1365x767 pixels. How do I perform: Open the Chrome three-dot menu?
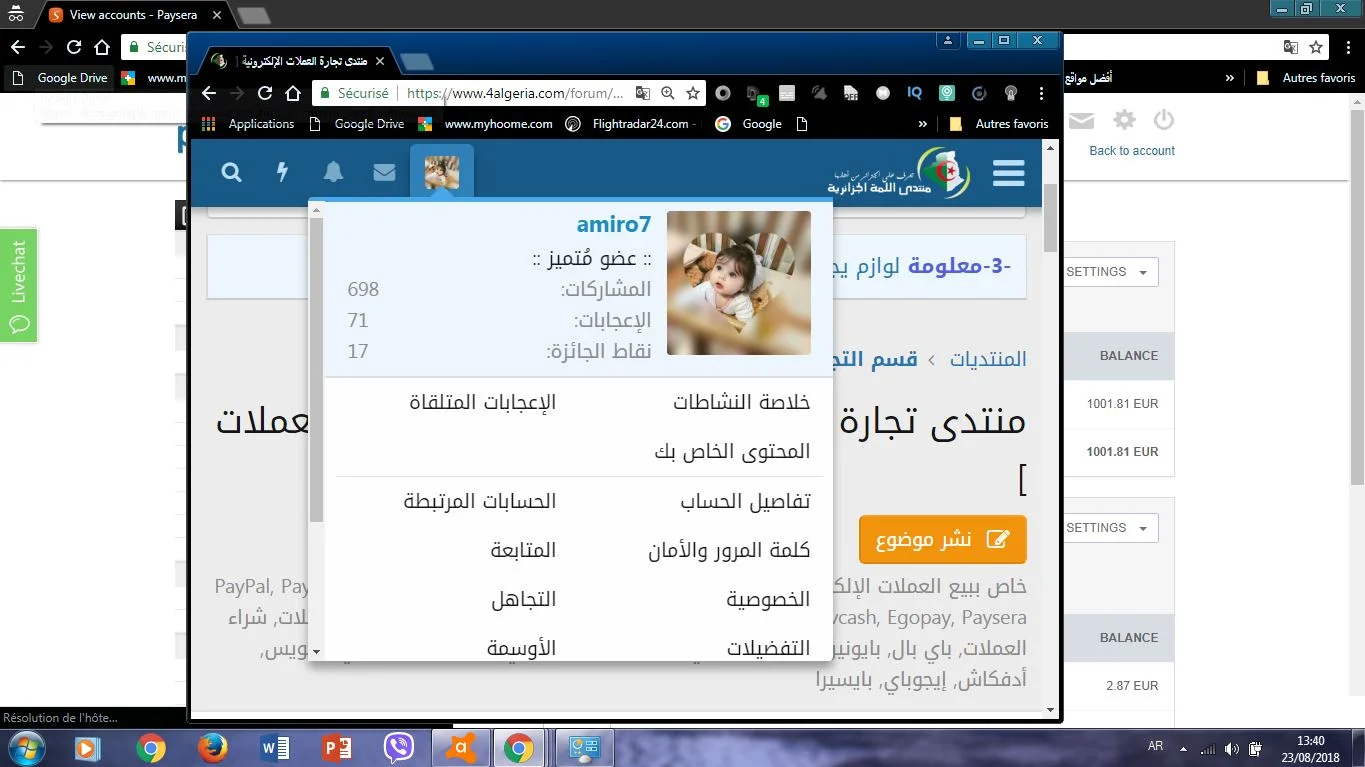point(1042,93)
